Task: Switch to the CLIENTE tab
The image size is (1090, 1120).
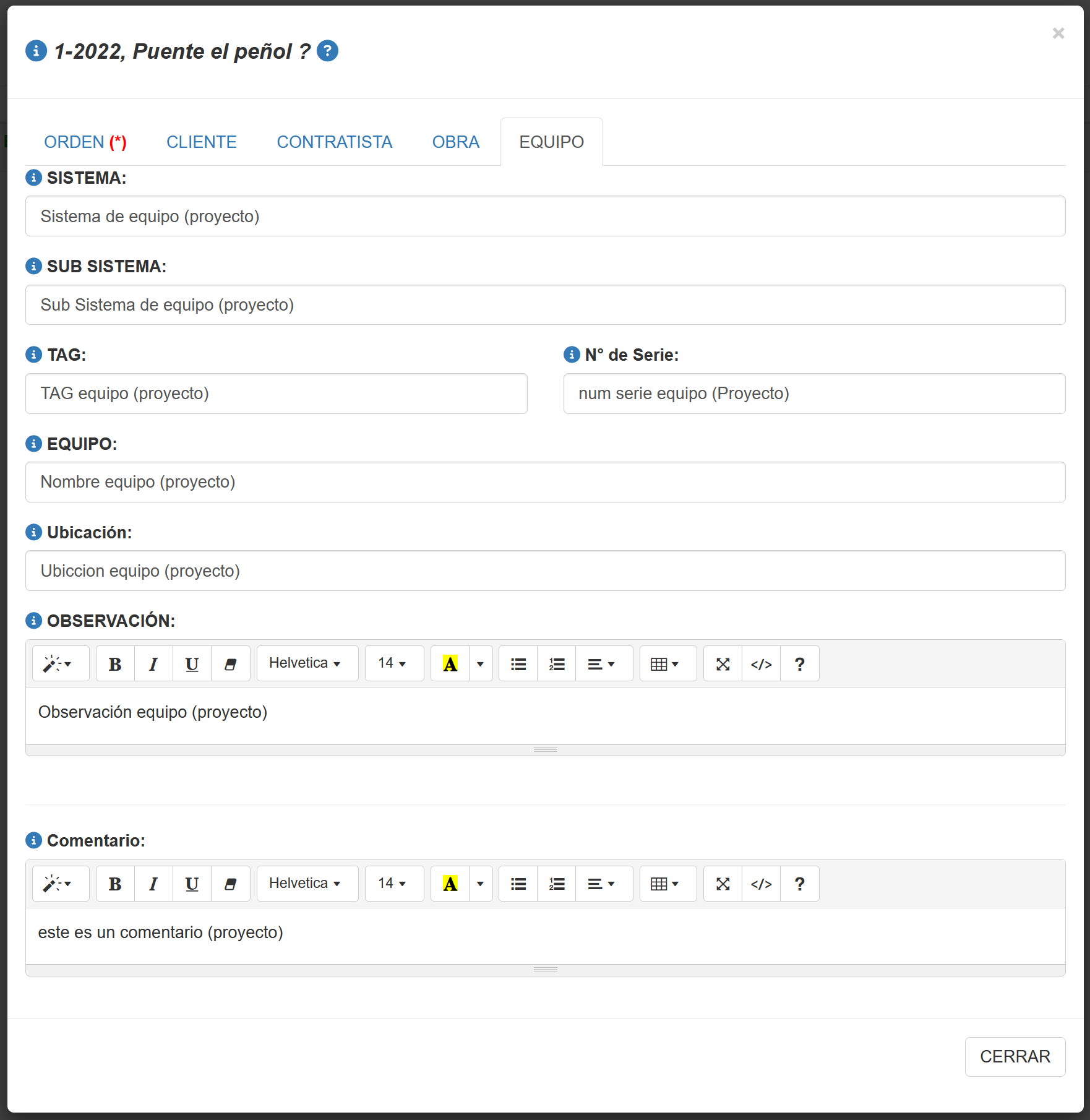Action: (x=202, y=142)
